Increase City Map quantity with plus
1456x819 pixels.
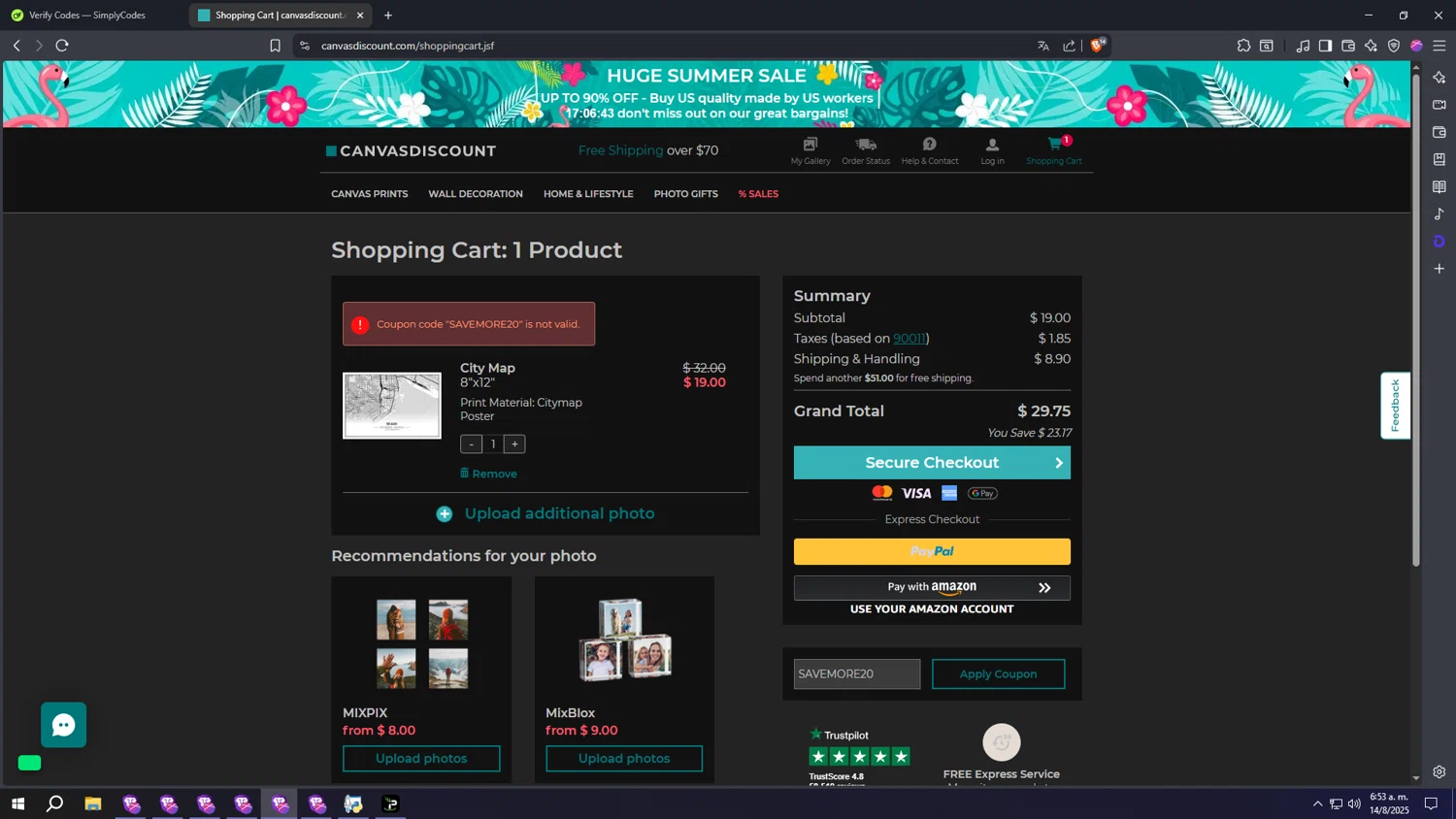pyautogui.click(x=514, y=444)
